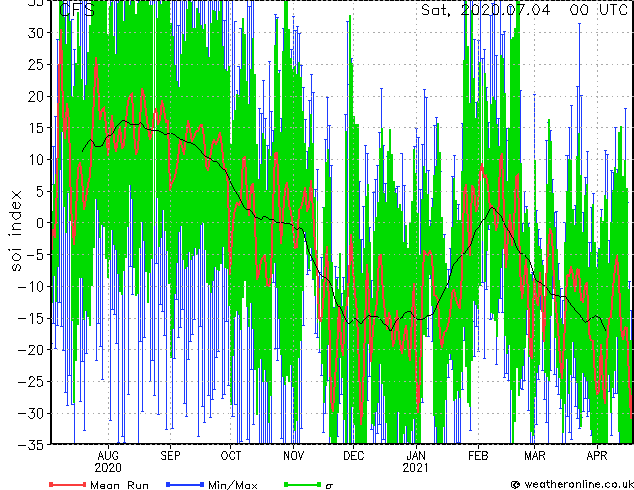Click the APR month axis label
Image resolution: width=634 pixels, height=490 pixels.
tap(597, 456)
